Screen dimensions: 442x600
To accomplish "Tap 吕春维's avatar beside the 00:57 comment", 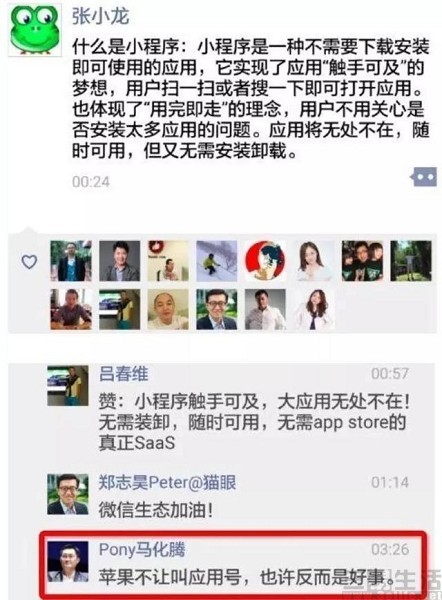I will [x=68, y=385].
